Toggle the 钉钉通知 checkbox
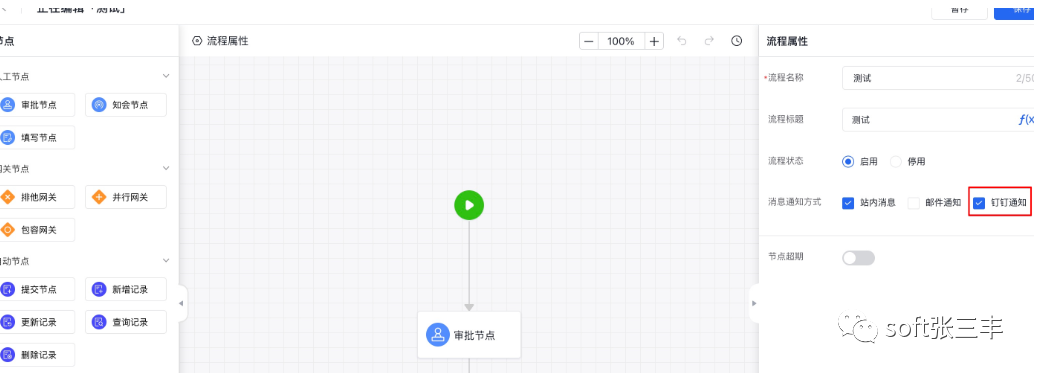Viewport: 1037px width, 373px height. pyautogui.click(x=979, y=203)
